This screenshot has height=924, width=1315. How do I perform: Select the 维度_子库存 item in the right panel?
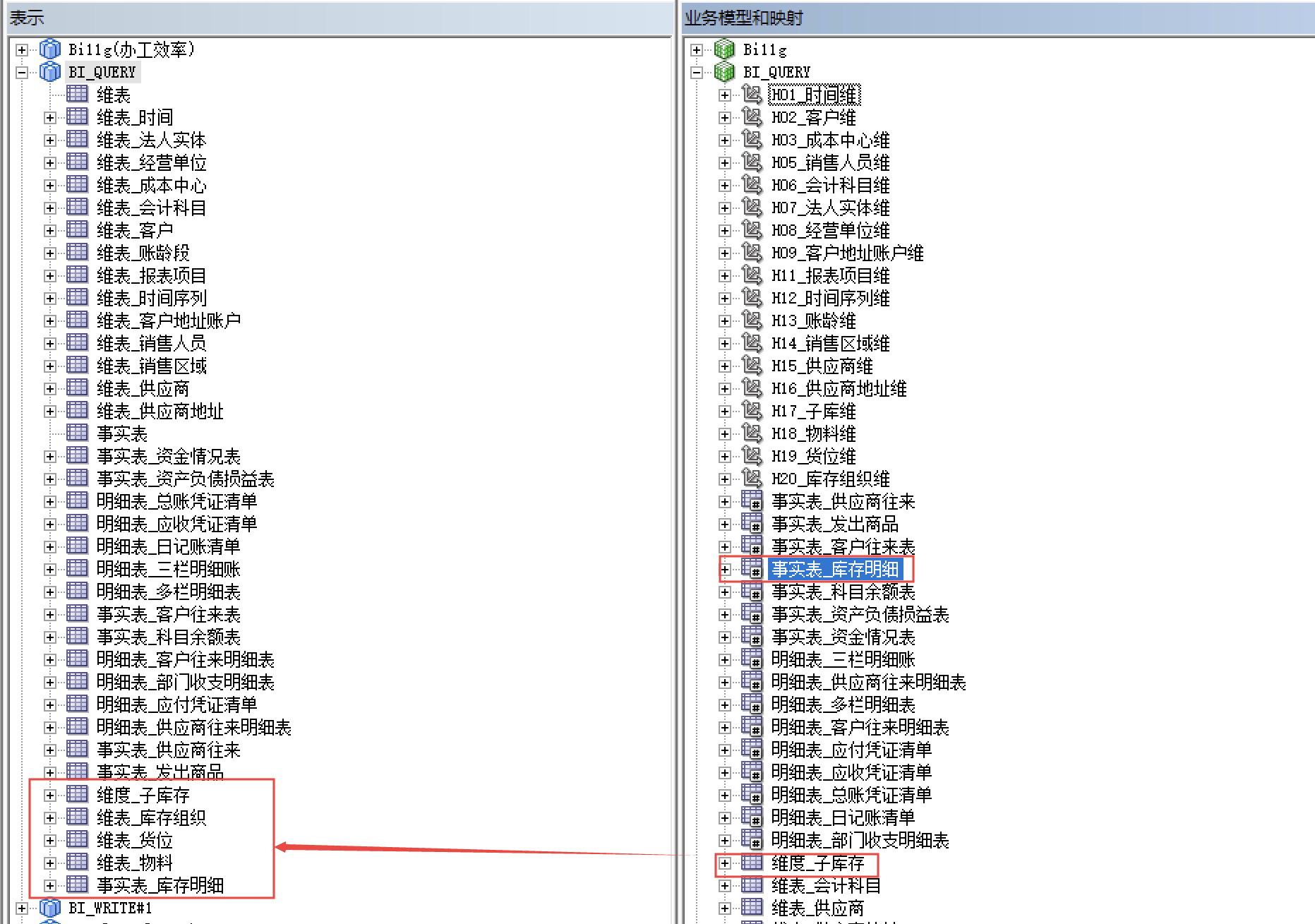click(817, 863)
